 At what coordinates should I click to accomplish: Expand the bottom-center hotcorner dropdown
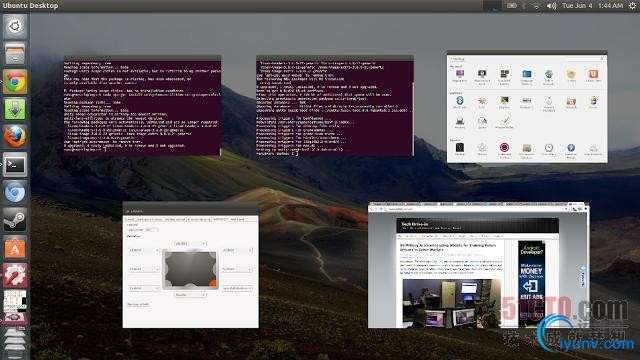coord(190,294)
